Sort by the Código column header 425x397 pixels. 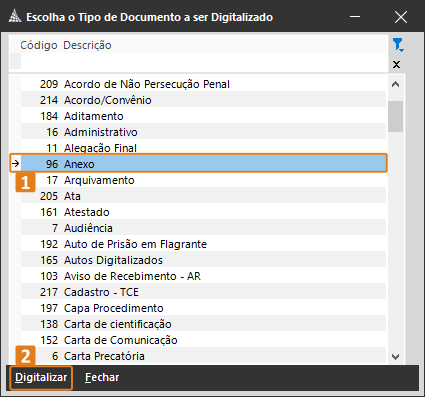click(x=39, y=45)
